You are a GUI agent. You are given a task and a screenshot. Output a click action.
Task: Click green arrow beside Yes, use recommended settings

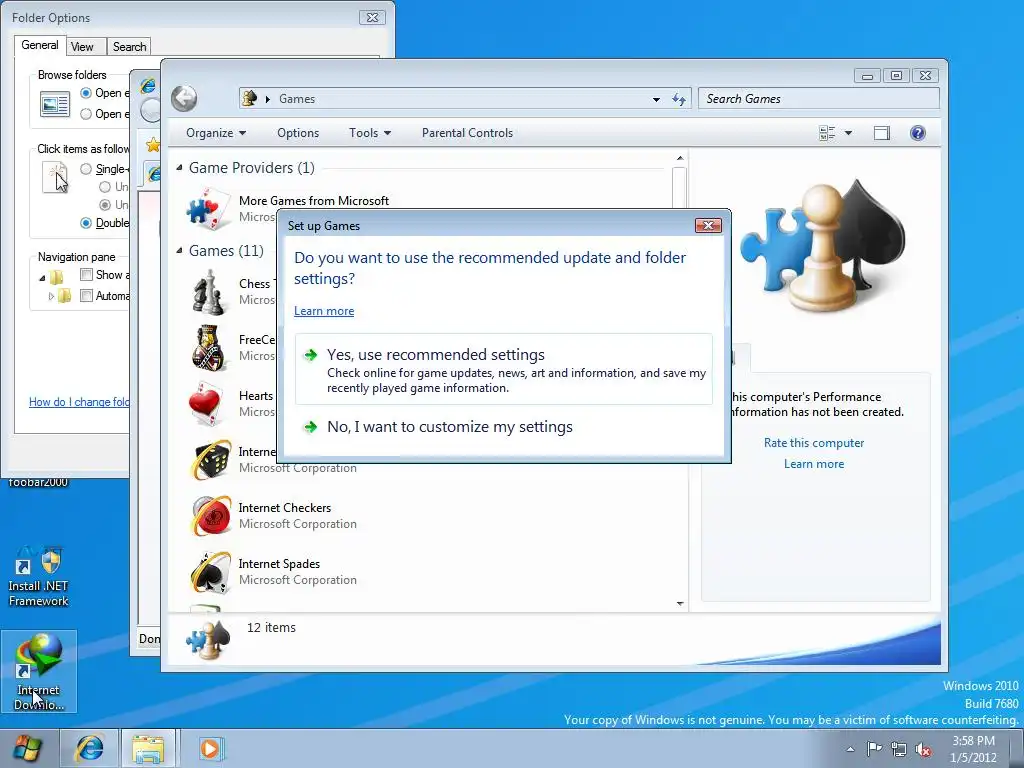click(311, 355)
